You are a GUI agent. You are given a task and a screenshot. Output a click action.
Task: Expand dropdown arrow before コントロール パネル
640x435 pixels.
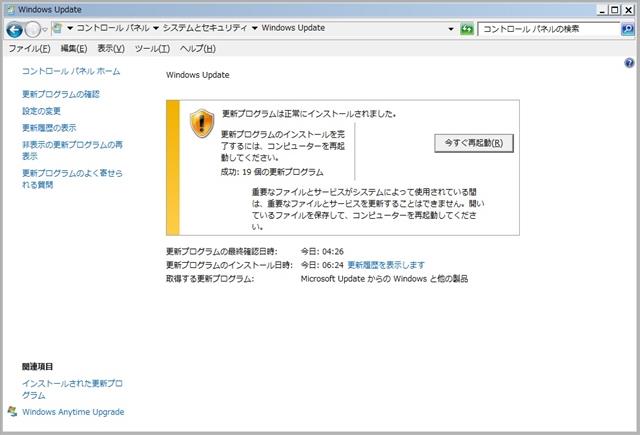point(70,28)
